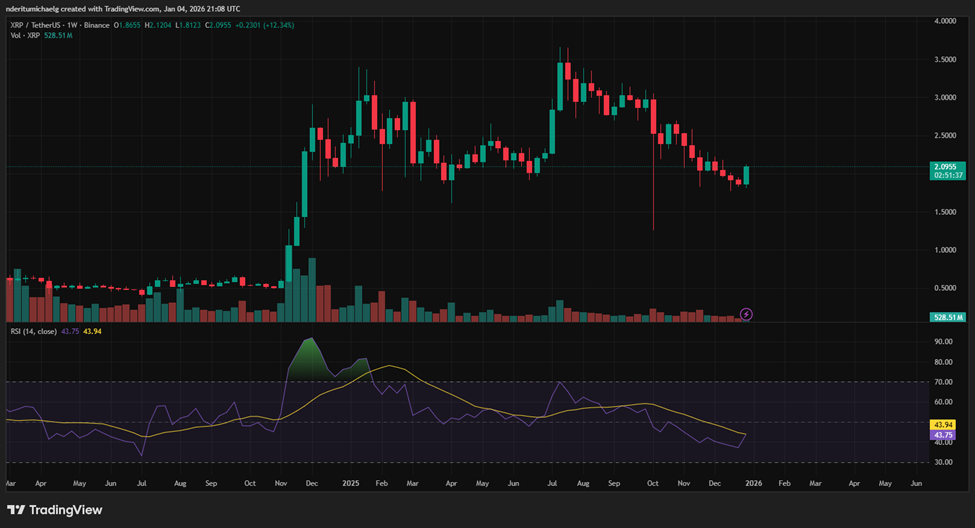975x528 pixels.
Task: Click the yellow RSI value tag 43.94
Action: (x=945, y=425)
